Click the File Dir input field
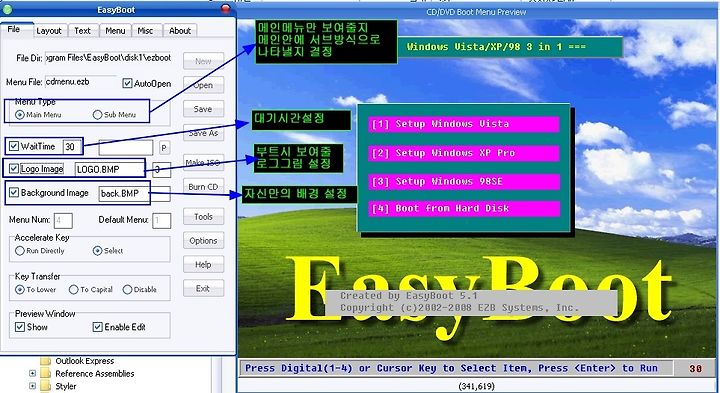 click(108, 58)
